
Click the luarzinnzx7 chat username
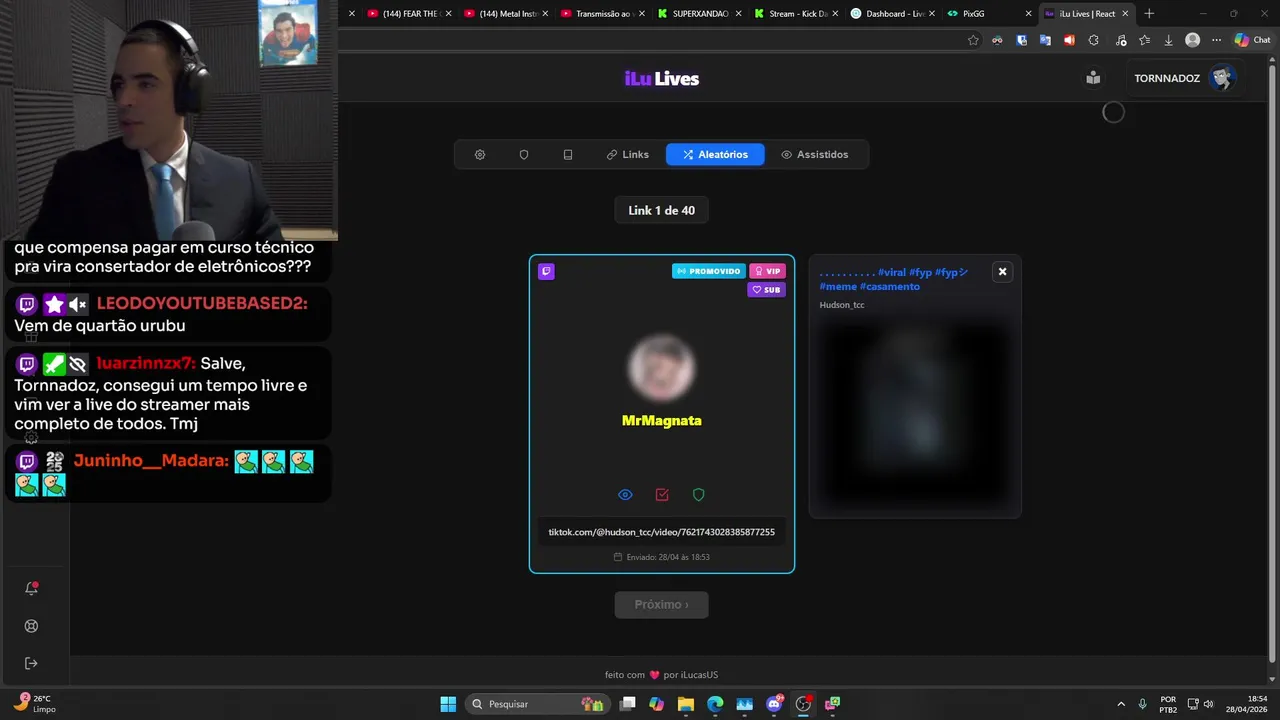tap(146, 363)
